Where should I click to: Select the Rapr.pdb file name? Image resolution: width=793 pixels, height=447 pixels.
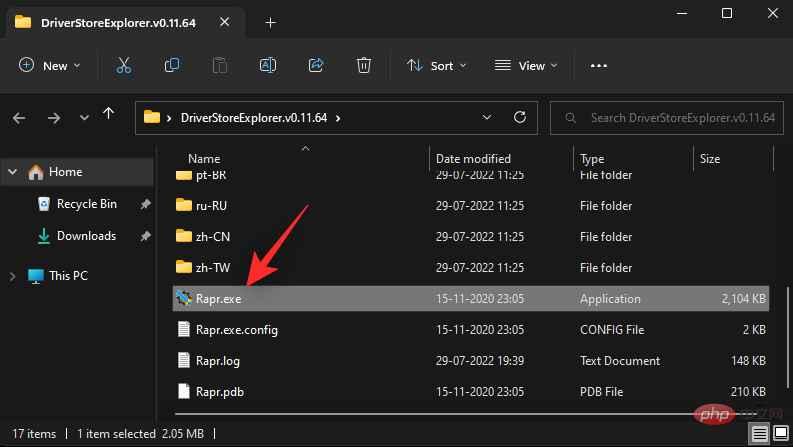tap(219, 392)
